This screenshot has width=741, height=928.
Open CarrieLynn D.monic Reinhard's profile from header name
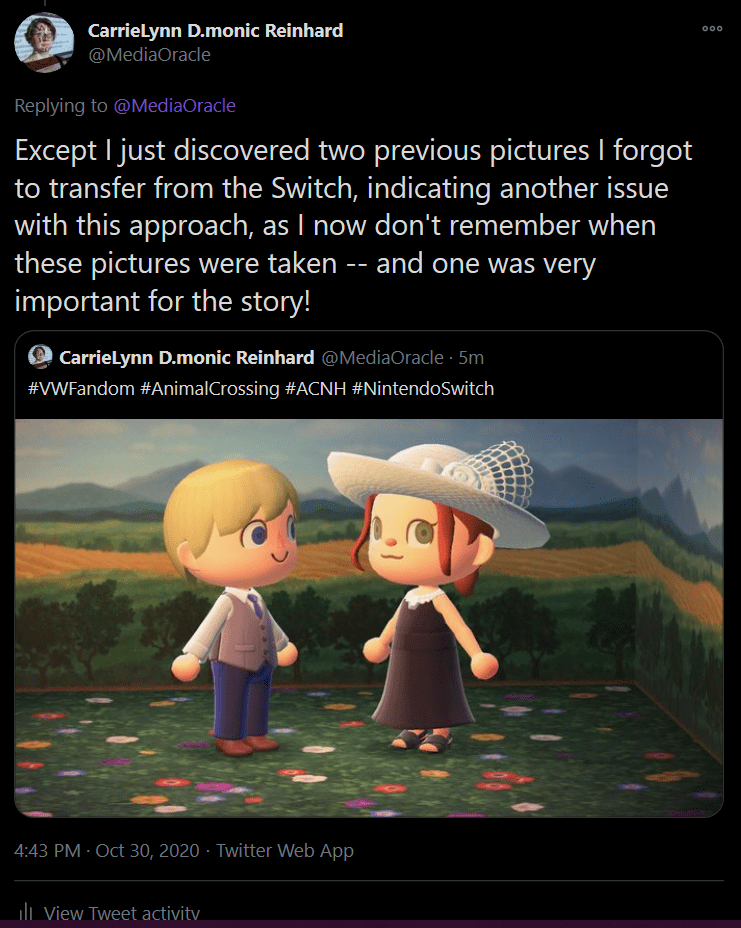click(x=216, y=30)
